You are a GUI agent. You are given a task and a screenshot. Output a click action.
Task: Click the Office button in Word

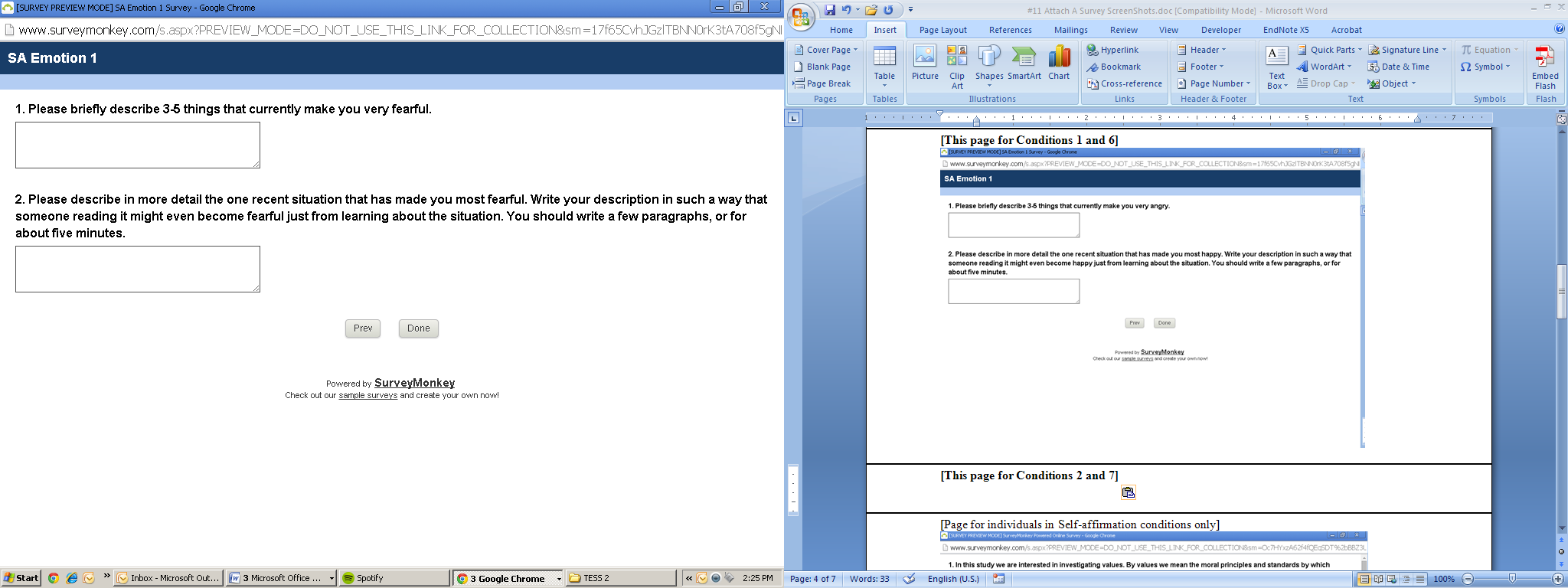[802, 17]
